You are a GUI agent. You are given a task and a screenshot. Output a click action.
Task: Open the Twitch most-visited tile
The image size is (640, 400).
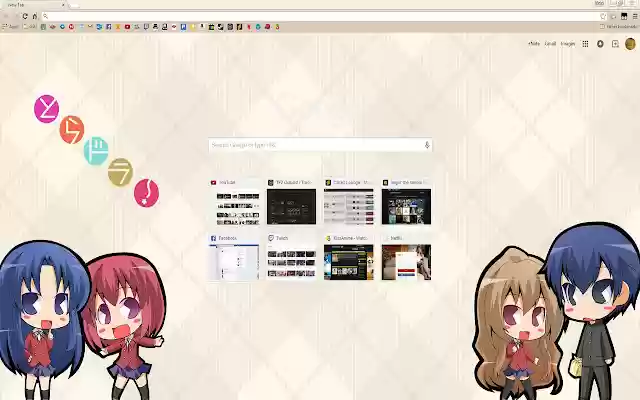291,258
